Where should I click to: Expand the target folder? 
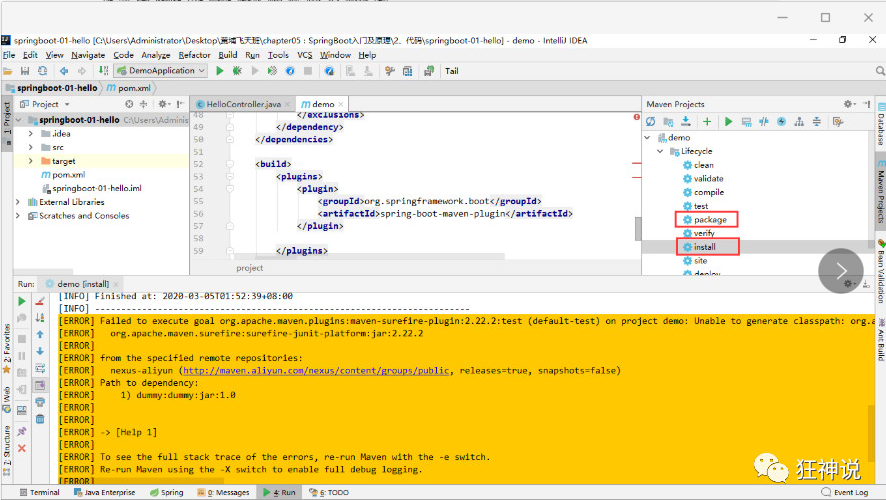(x=31, y=161)
